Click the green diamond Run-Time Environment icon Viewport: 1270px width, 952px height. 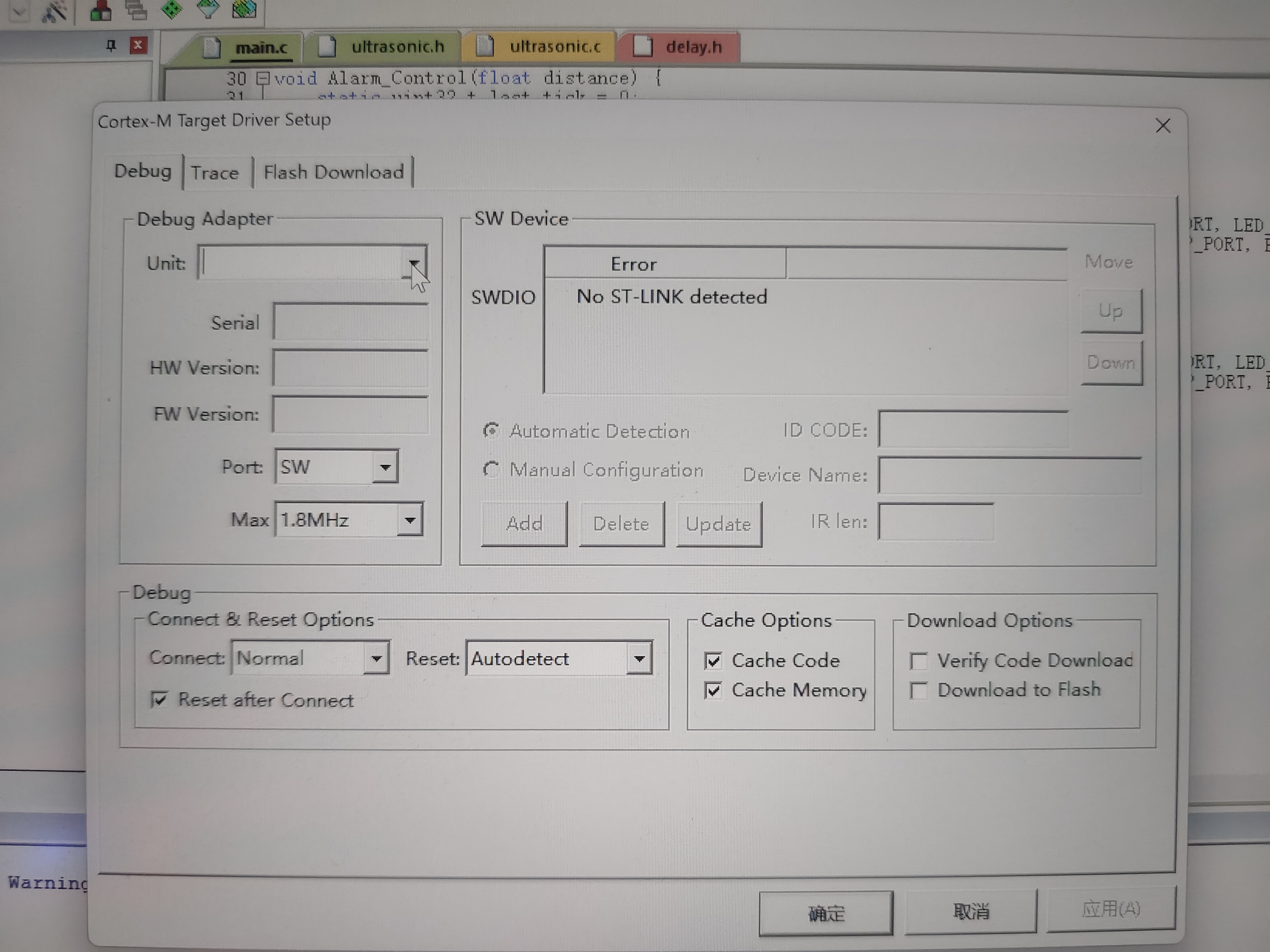(172, 9)
